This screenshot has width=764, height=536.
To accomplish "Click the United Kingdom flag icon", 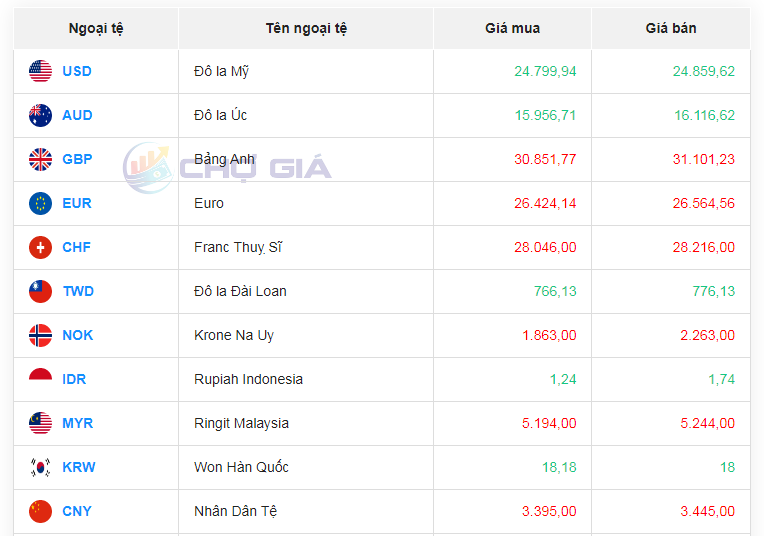I will click(40, 159).
